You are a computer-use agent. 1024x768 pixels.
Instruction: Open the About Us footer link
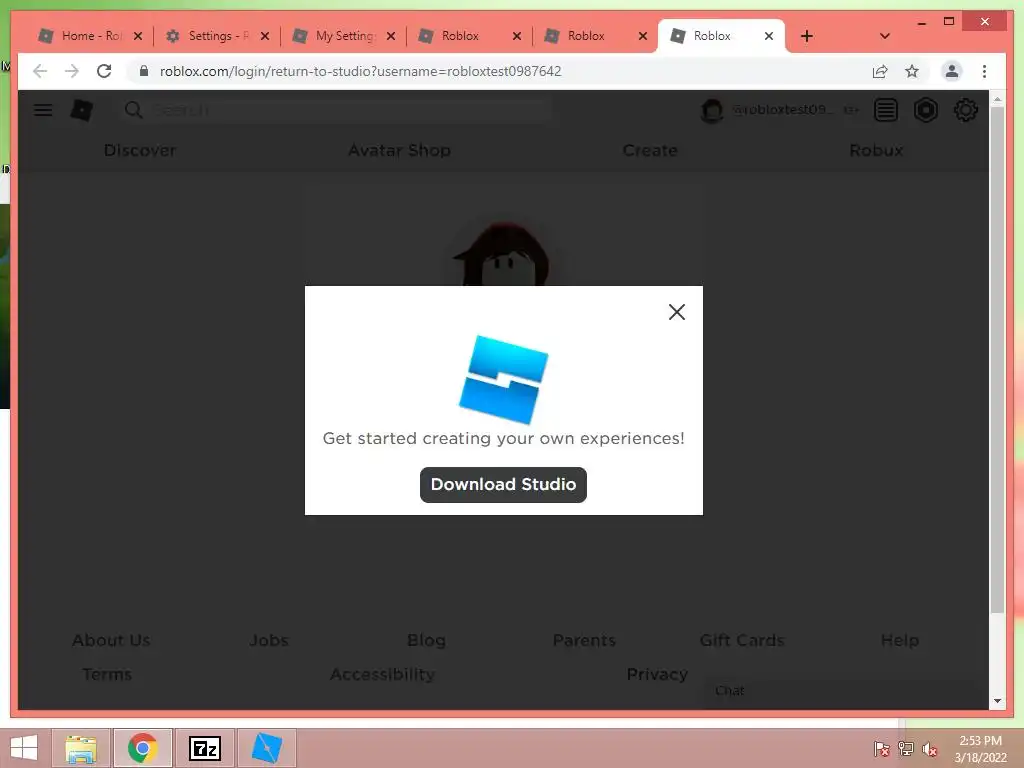click(x=111, y=640)
